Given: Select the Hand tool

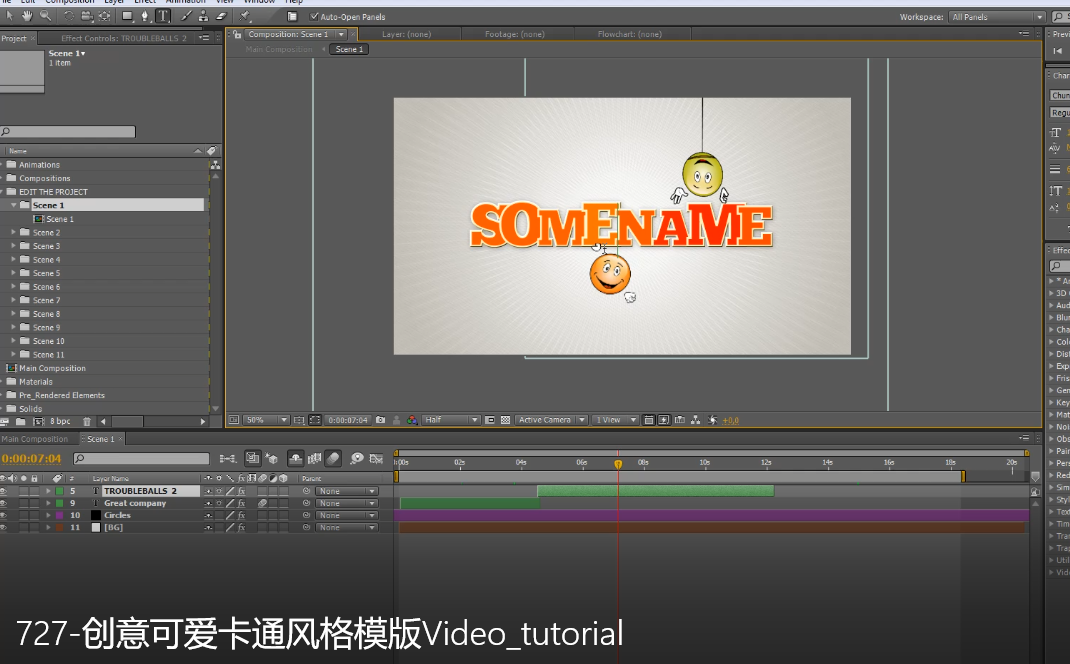Looking at the screenshot, I should 27,15.
